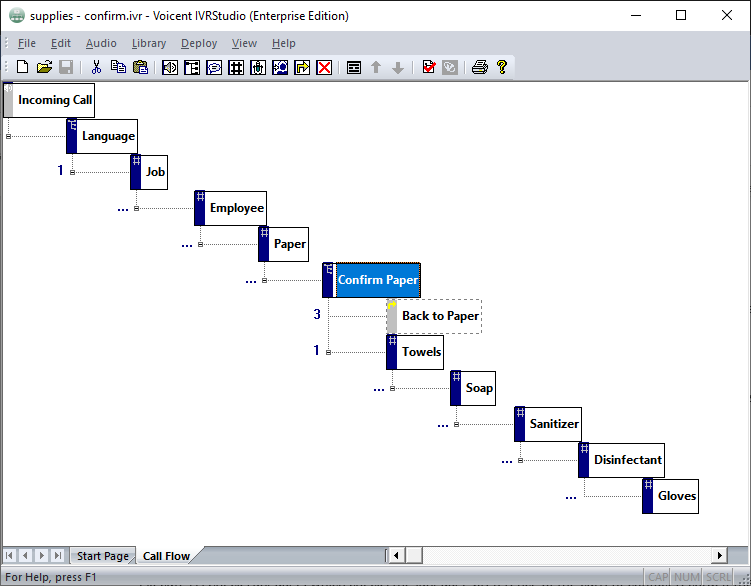The height and width of the screenshot is (586, 751).
Task: Click the yellow question mark Help icon
Action: (x=502, y=67)
